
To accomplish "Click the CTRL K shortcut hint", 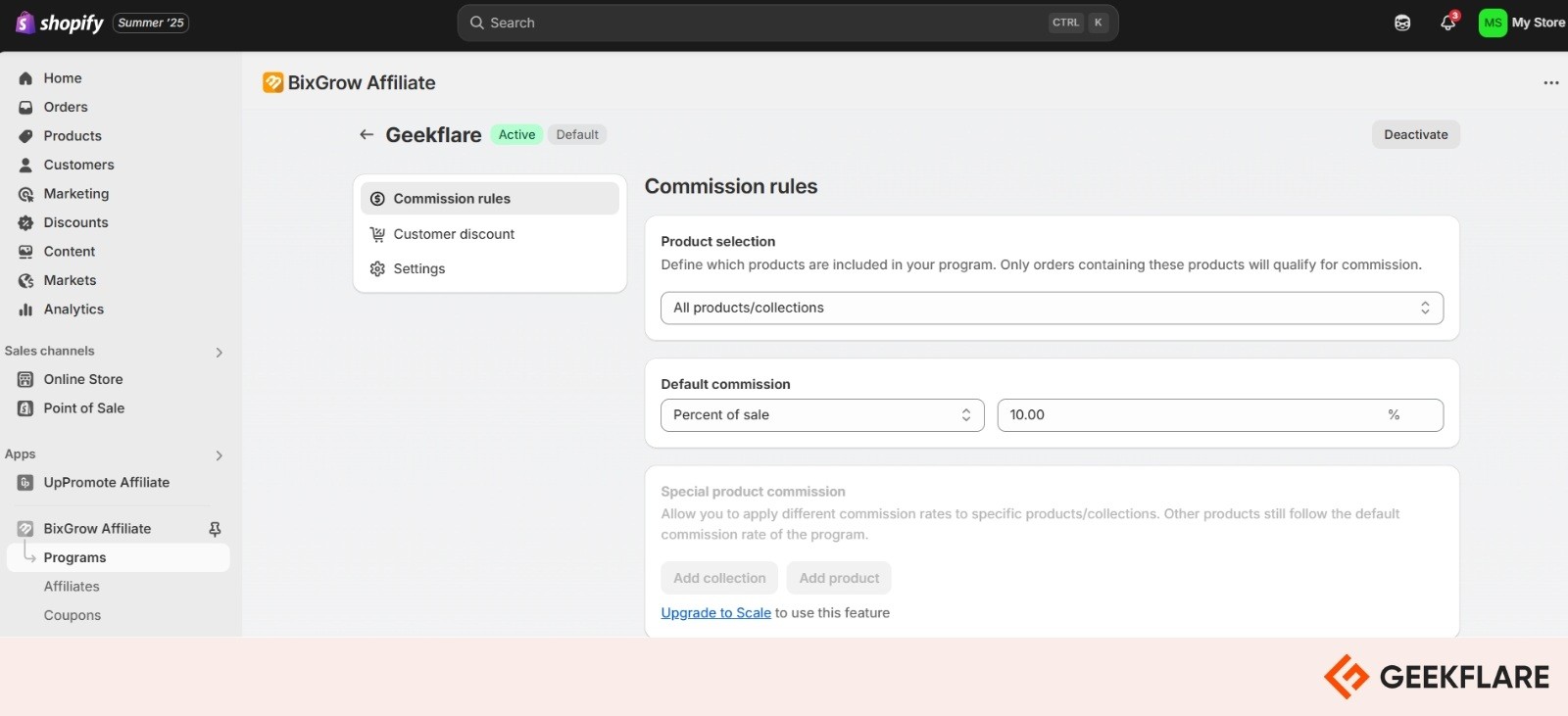I will 1078,23.
